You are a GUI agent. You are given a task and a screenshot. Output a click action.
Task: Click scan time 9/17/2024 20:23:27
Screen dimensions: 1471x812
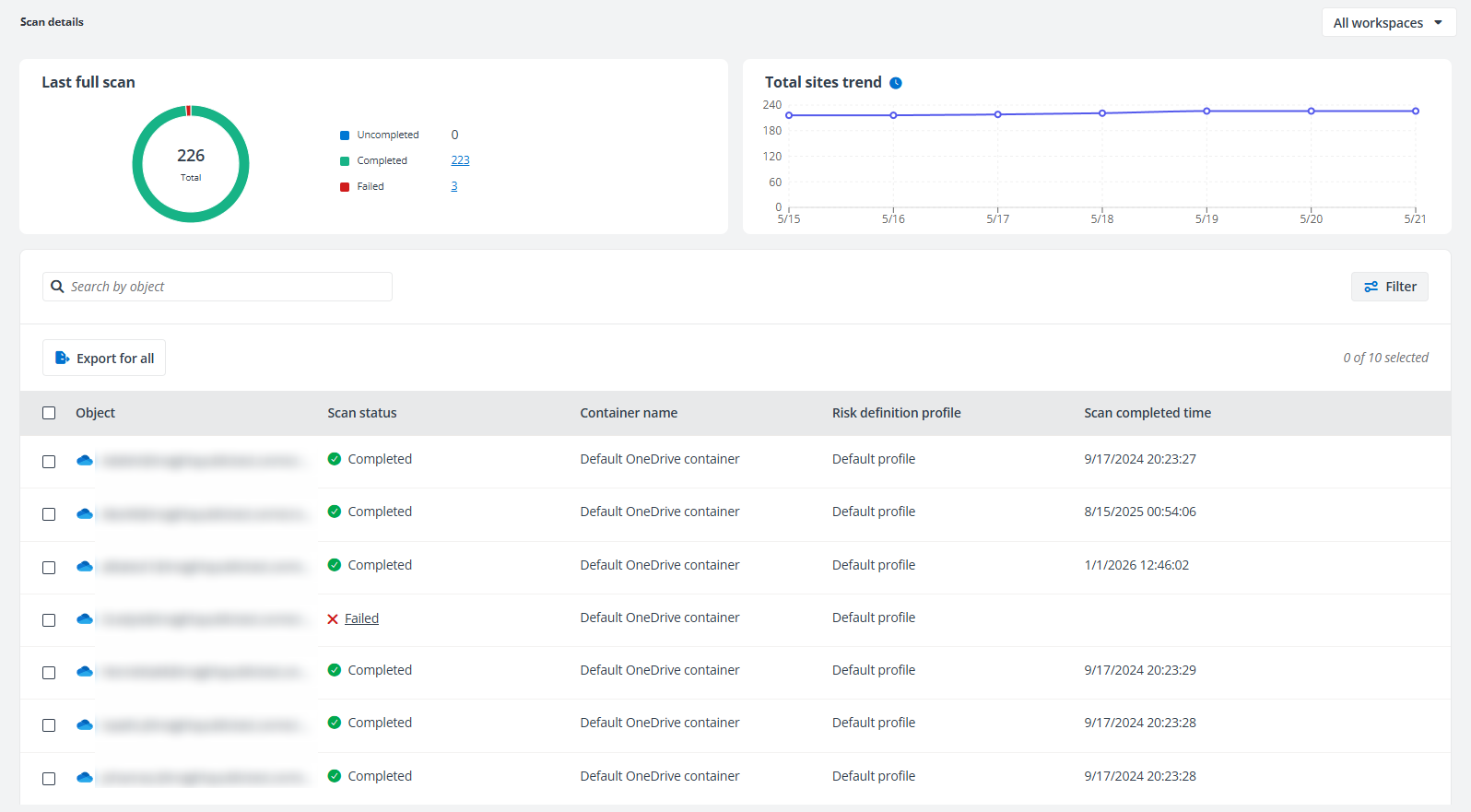[1140, 459]
